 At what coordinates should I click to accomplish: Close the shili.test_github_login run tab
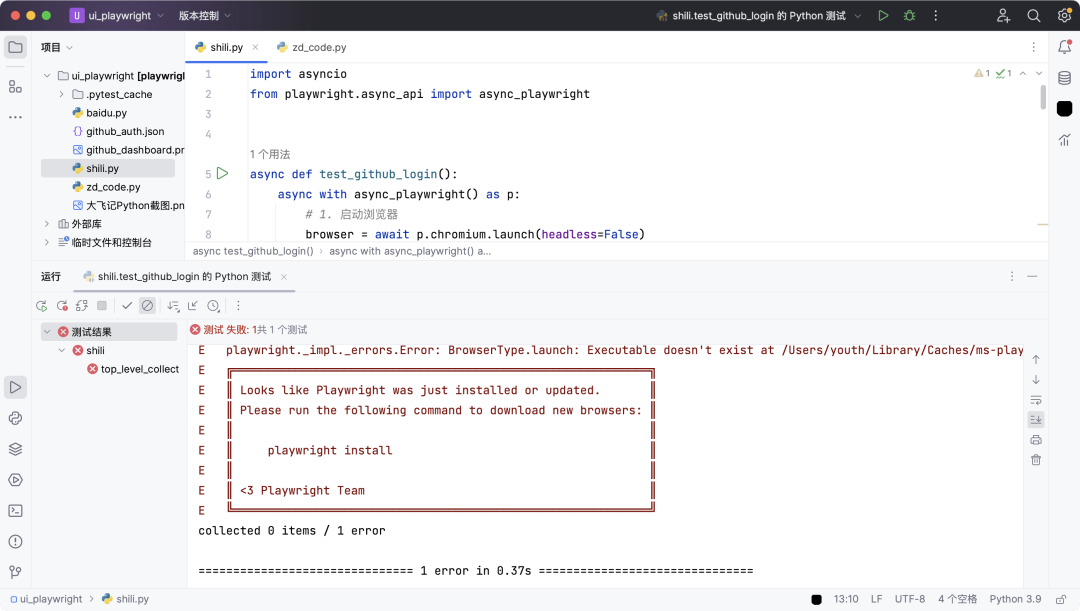284,277
